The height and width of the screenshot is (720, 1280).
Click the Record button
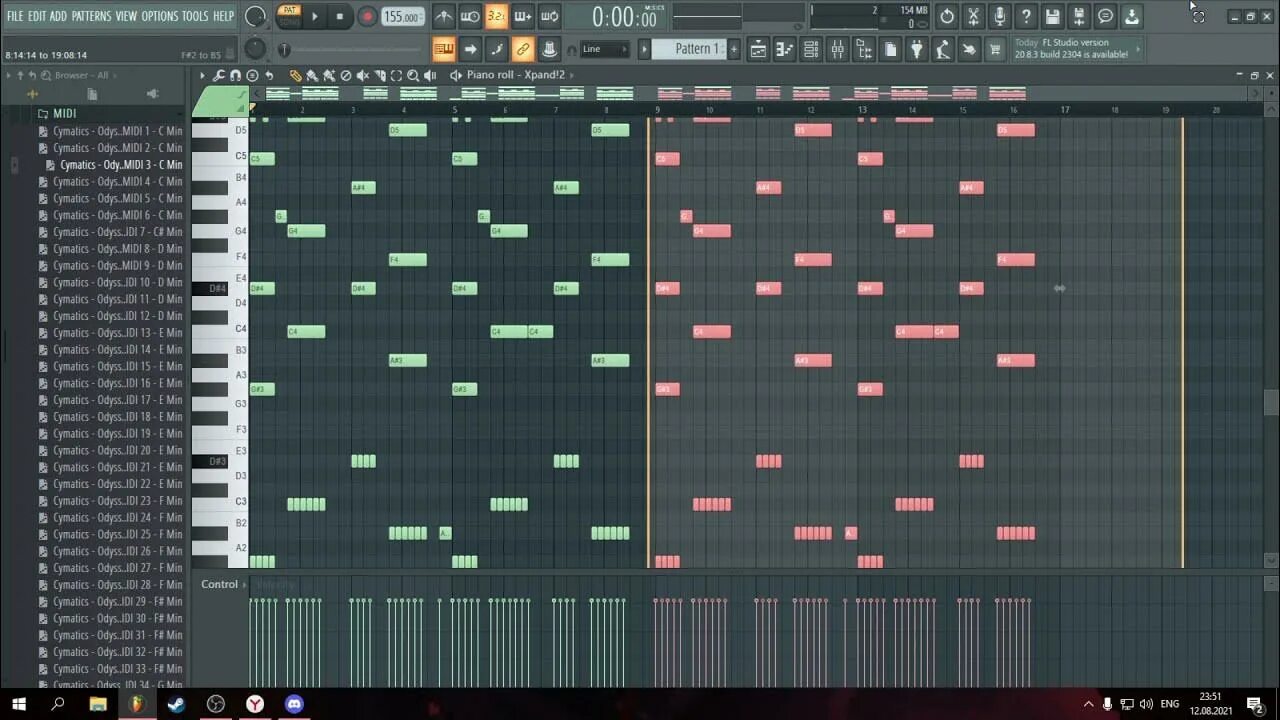[367, 16]
